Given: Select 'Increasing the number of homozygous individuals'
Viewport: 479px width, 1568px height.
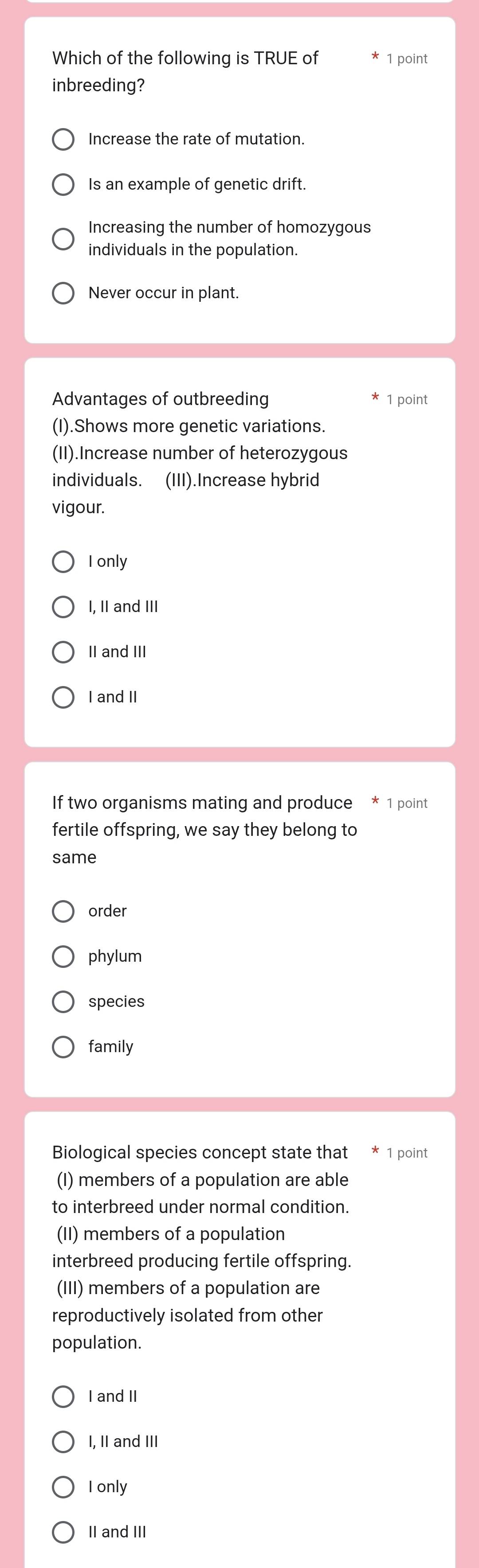Looking at the screenshot, I should [x=63, y=238].
